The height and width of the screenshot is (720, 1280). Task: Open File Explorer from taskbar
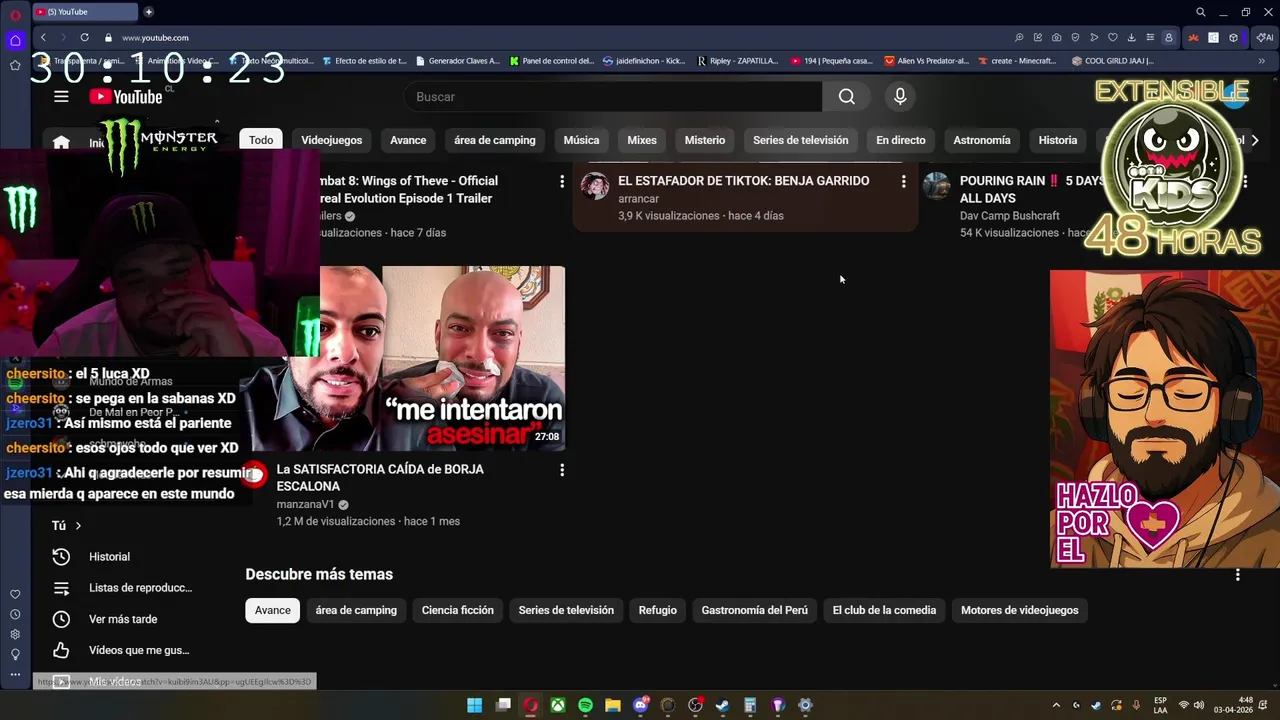(613, 706)
